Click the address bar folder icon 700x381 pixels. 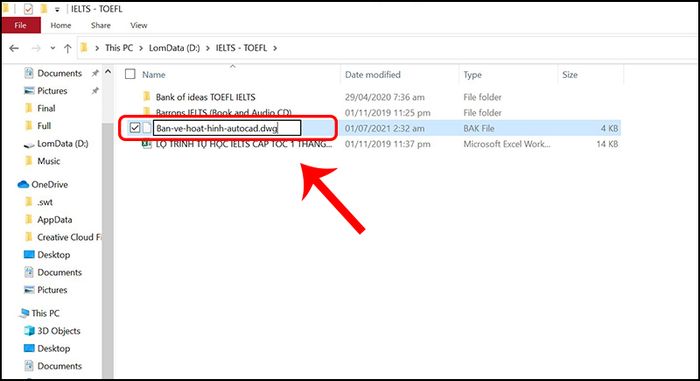(84, 48)
